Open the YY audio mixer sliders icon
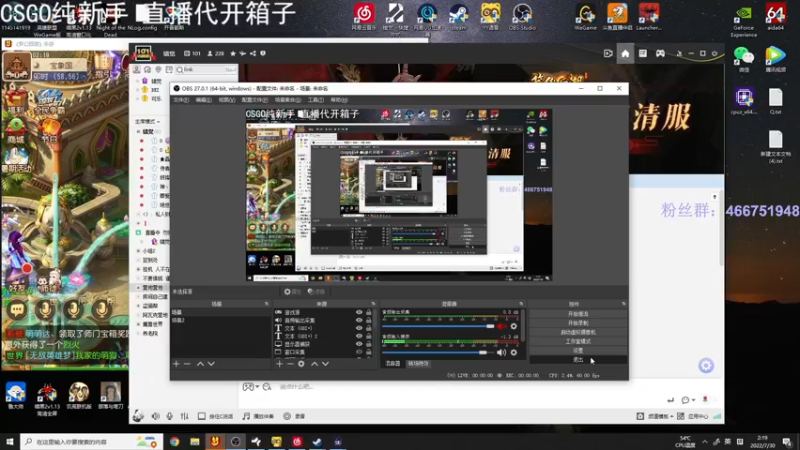 (184, 416)
